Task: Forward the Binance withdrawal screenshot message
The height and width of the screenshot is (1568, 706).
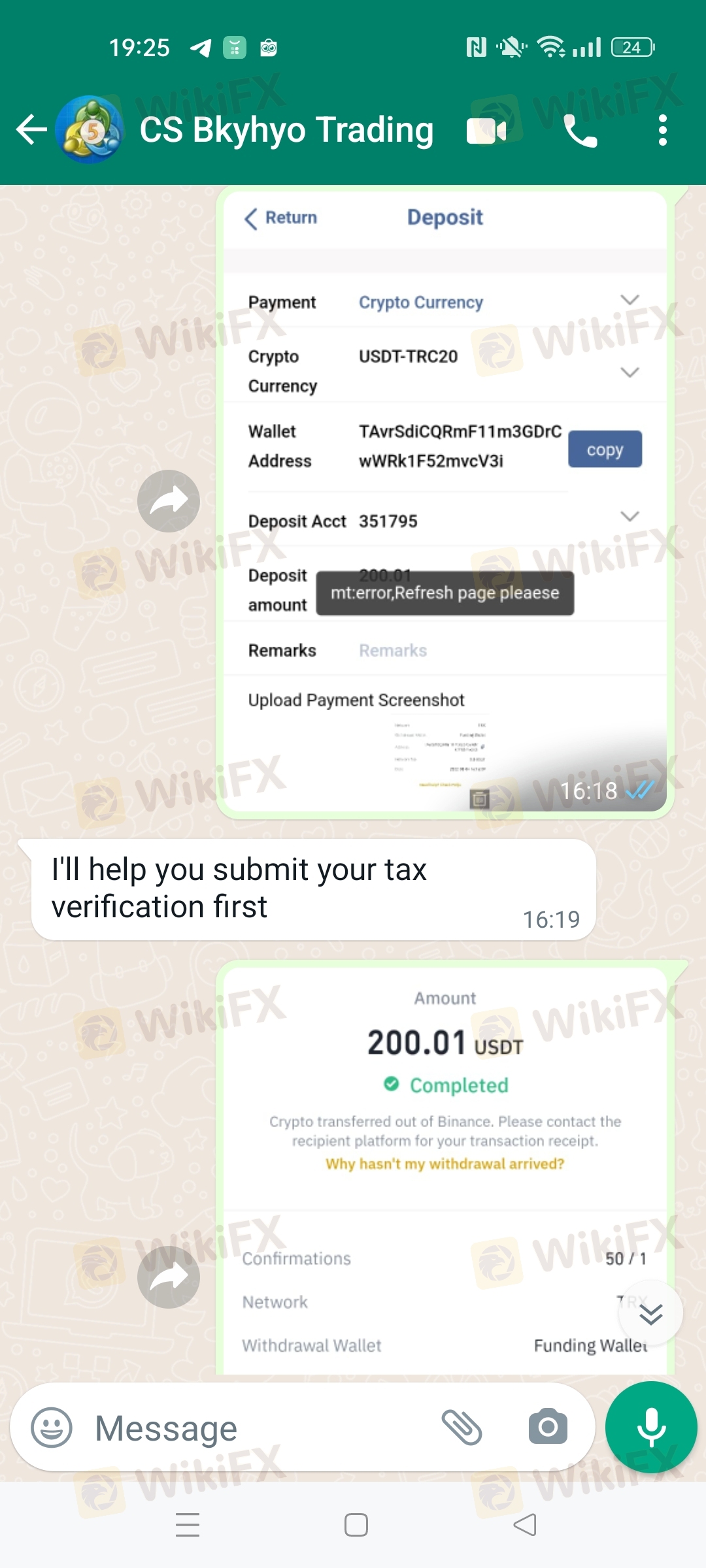Action: pyautogui.click(x=169, y=1277)
